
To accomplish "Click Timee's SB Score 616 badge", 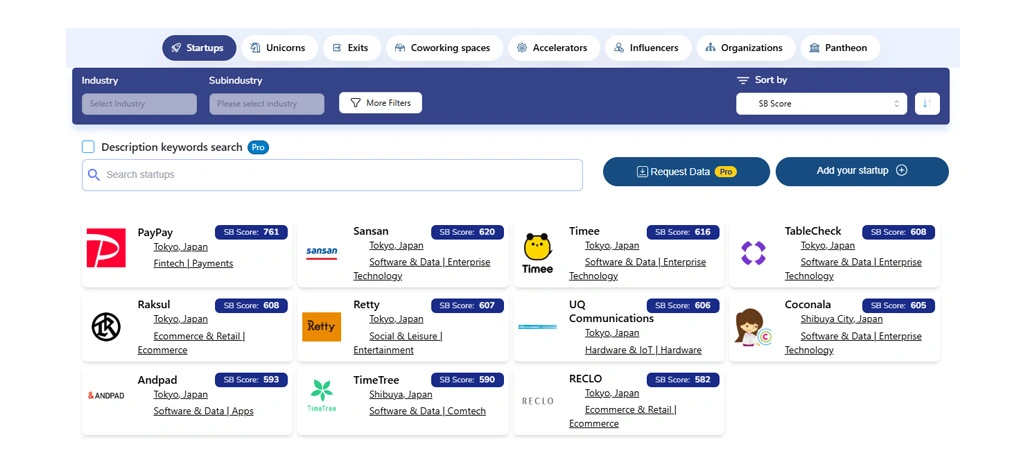I will pyautogui.click(x=683, y=232).
